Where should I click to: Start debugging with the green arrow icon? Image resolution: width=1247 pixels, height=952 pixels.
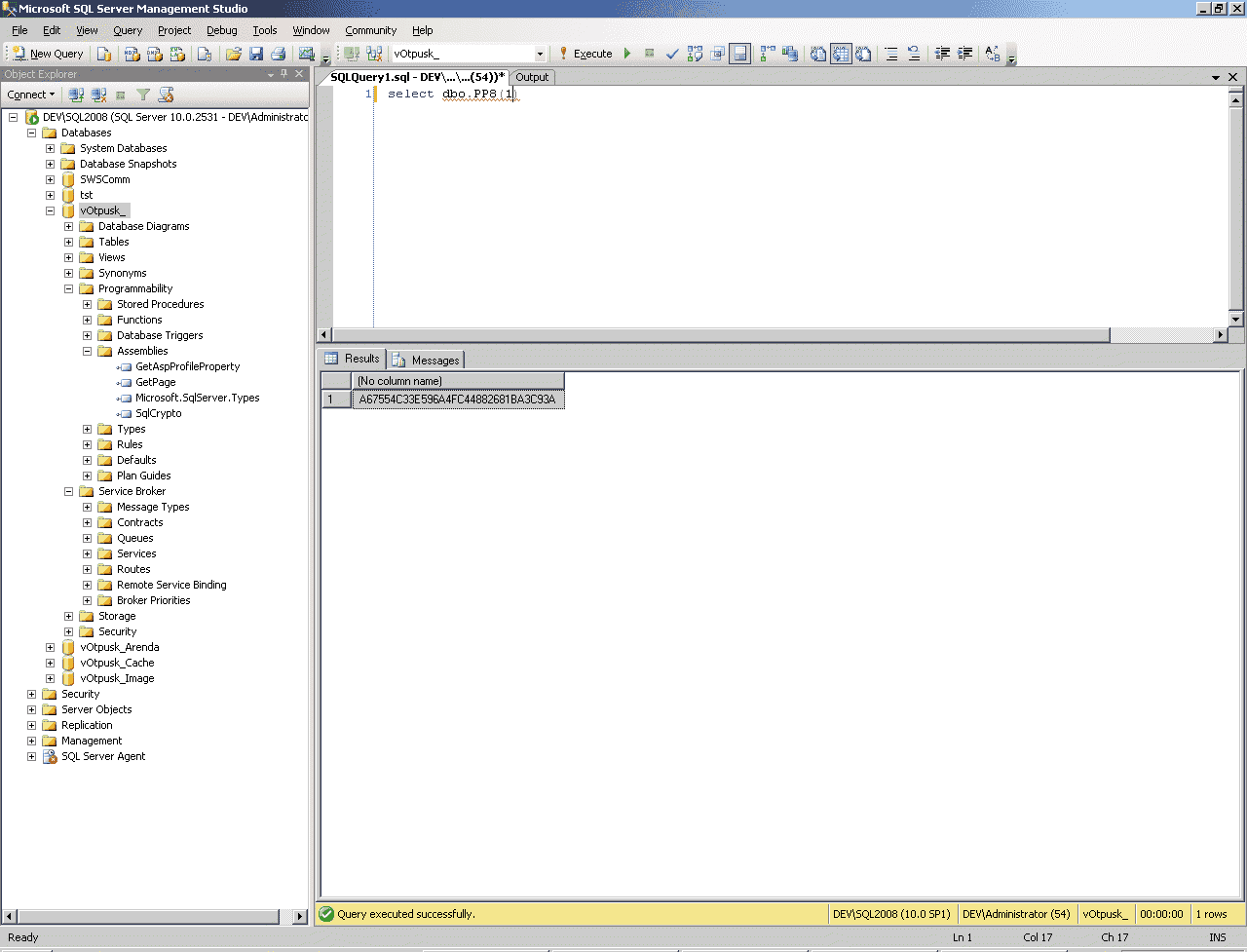point(627,54)
